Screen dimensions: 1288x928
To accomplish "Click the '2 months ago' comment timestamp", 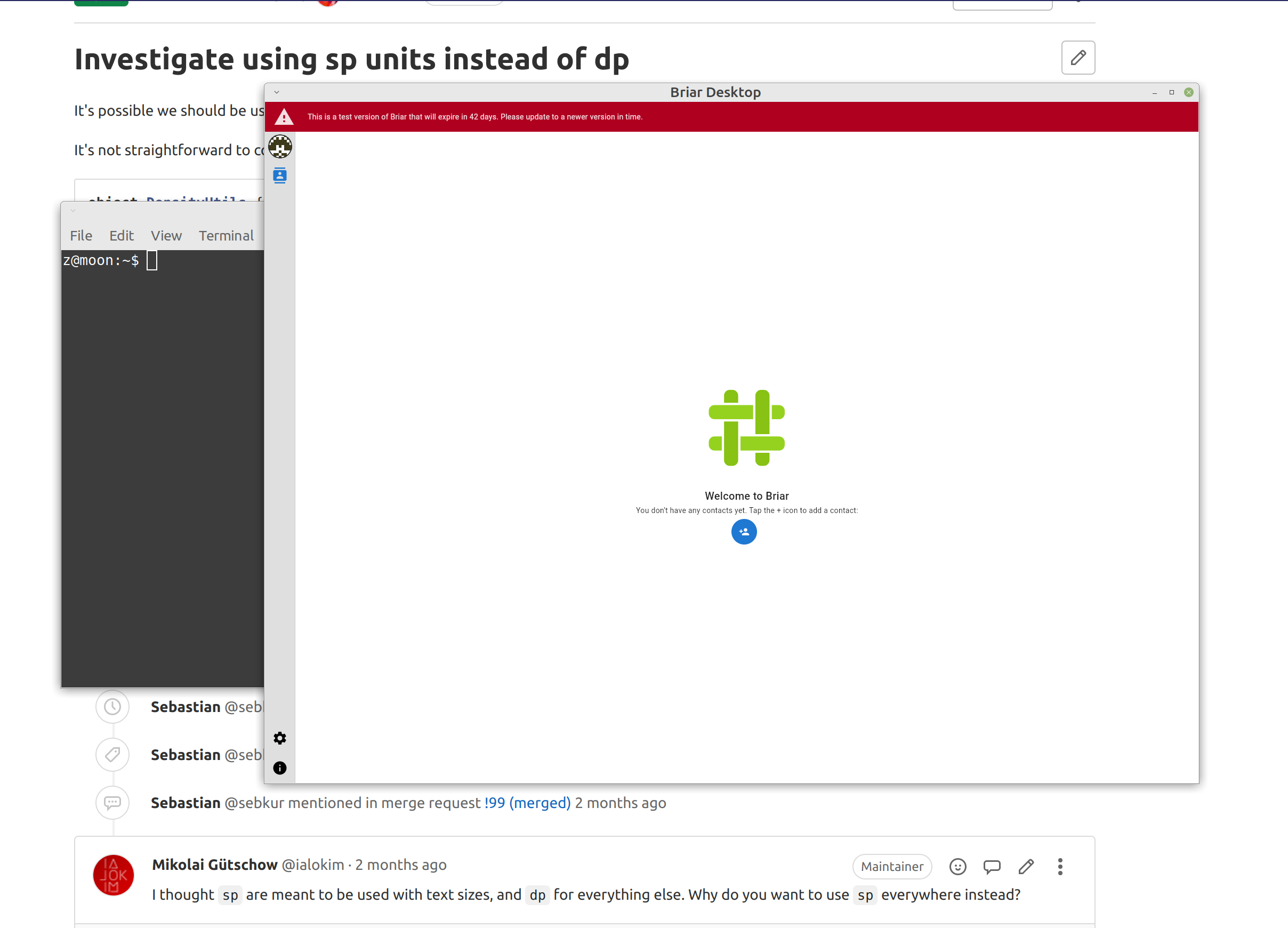I will 400,865.
